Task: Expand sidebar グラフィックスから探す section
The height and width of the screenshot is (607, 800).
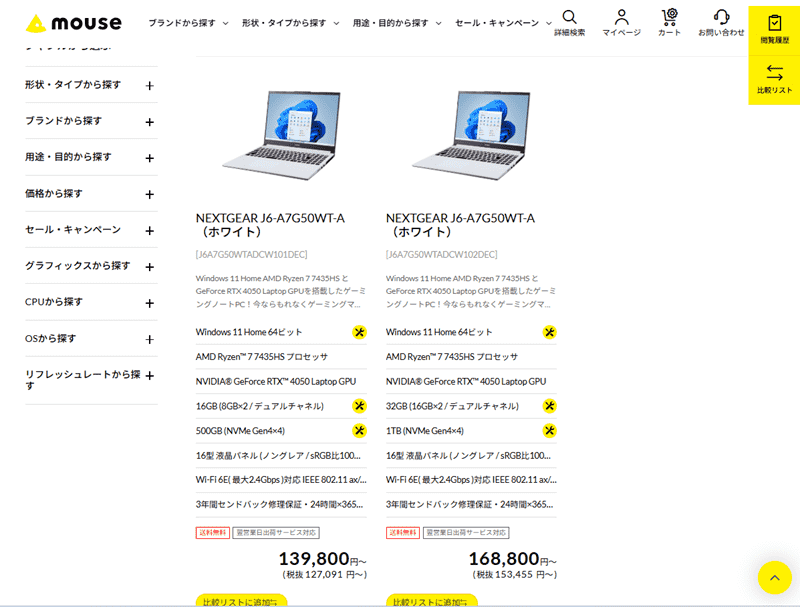Action: [x=91, y=266]
